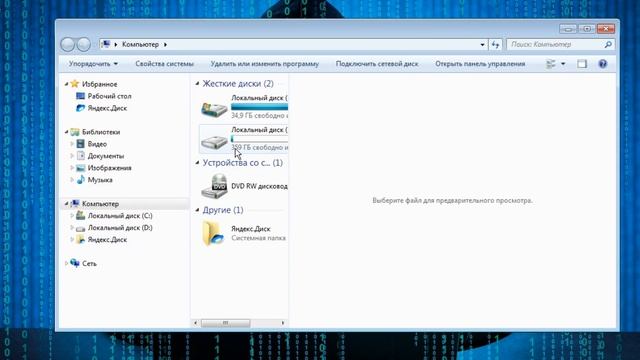Select Музыка library label
The height and width of the screenshot is (360, 640).
(100, 180)
